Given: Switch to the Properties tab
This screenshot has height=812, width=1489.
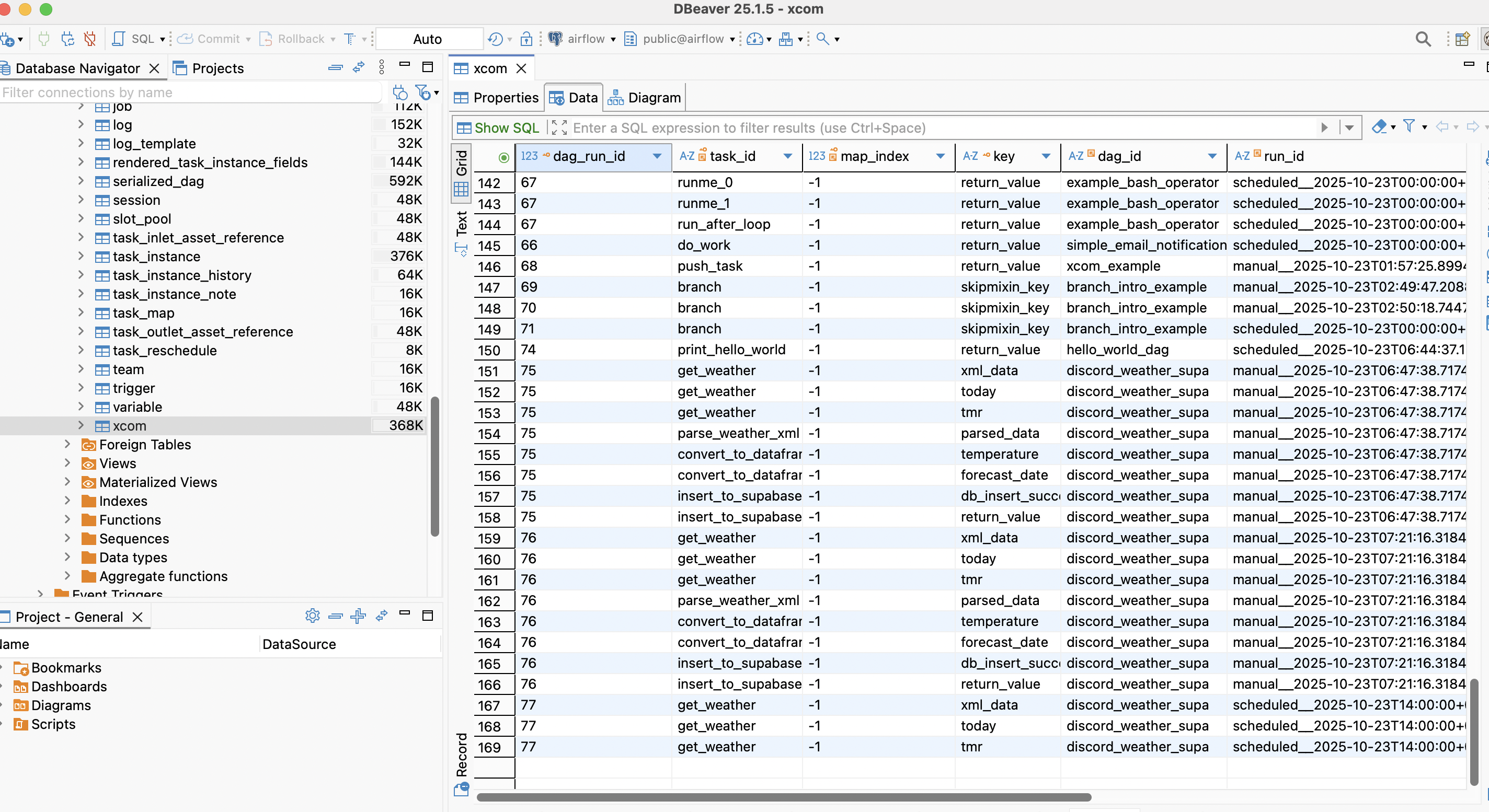Looking at the screenshot, I should click(497, 98).
